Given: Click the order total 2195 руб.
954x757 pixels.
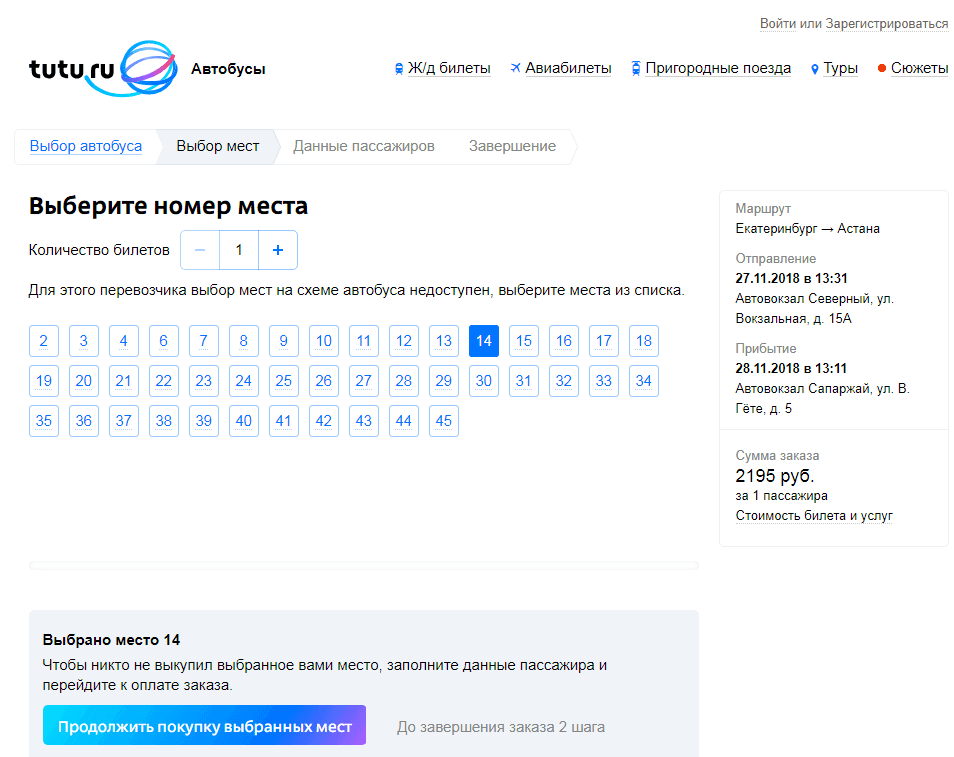Looking at the screenshot, I should (775, 476).
